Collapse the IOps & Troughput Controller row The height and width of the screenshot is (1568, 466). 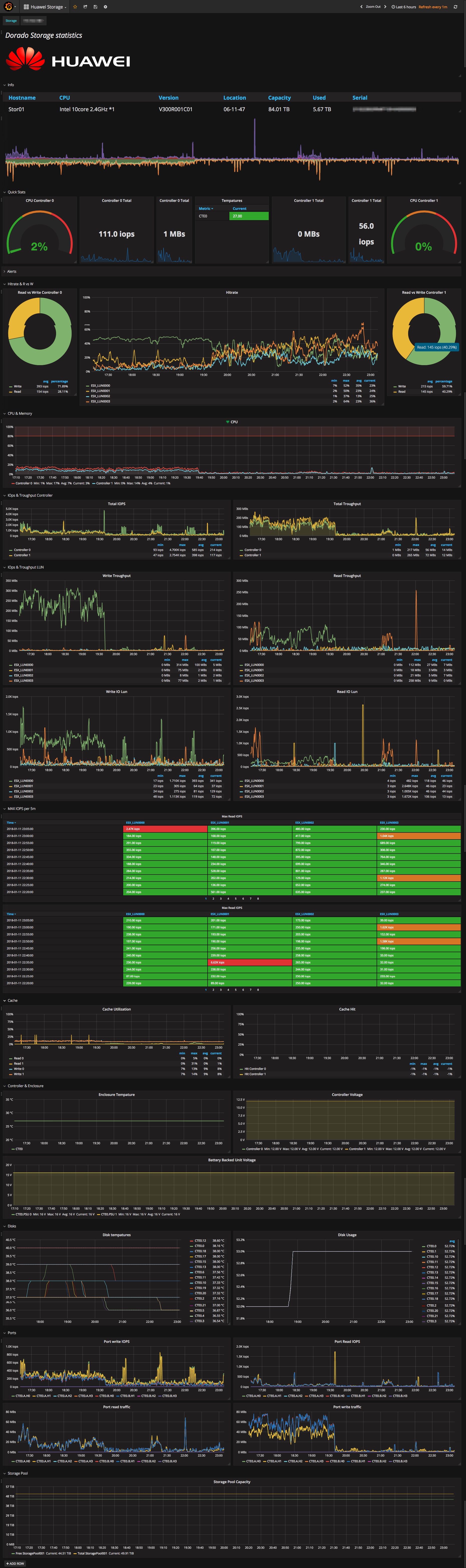click(28, 495)
